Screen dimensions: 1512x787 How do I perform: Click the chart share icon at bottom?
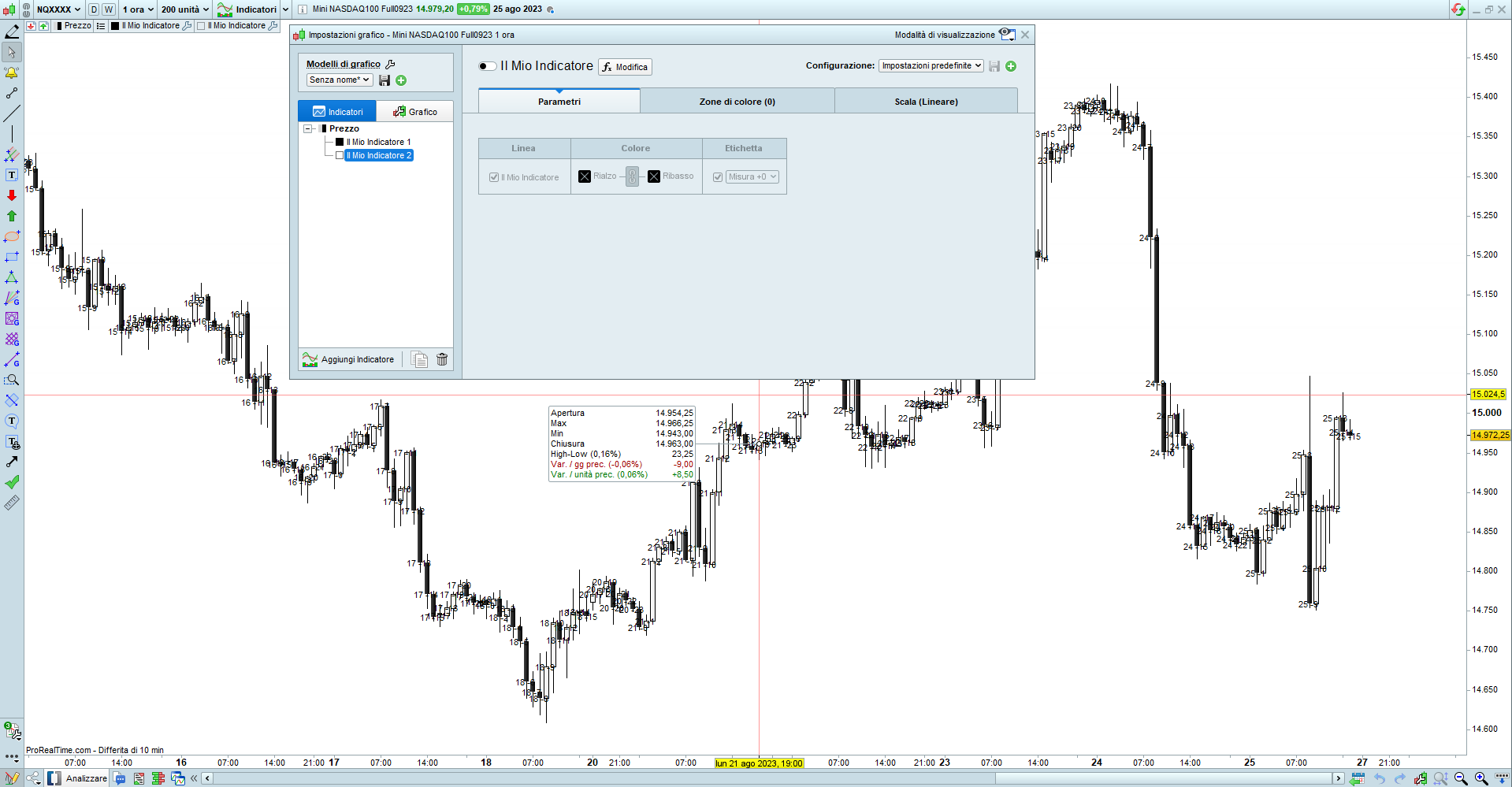(33, 778)
